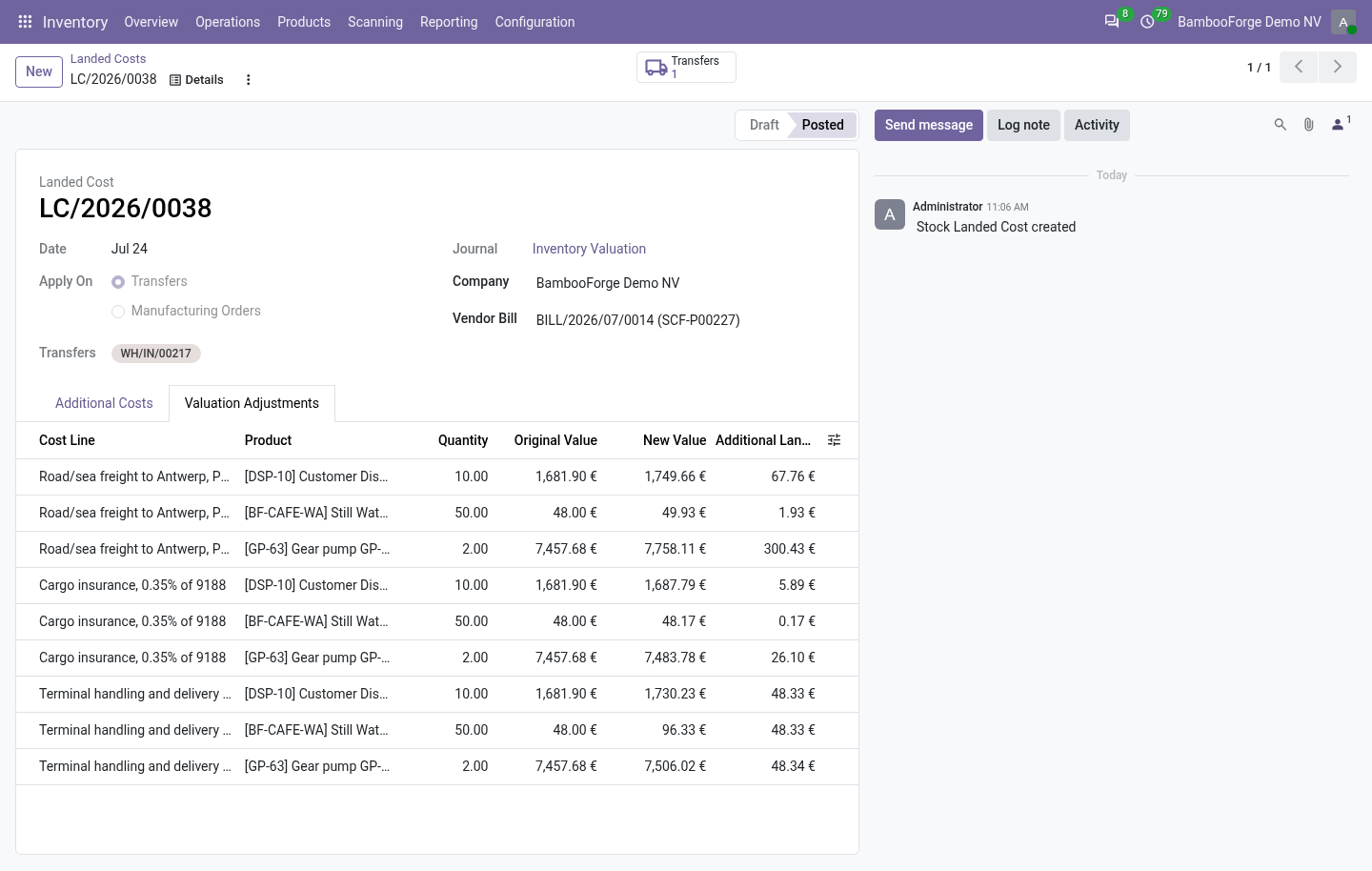Open the conversations messages icon
Screen dimensions: 1372x871
(1112, 22)
